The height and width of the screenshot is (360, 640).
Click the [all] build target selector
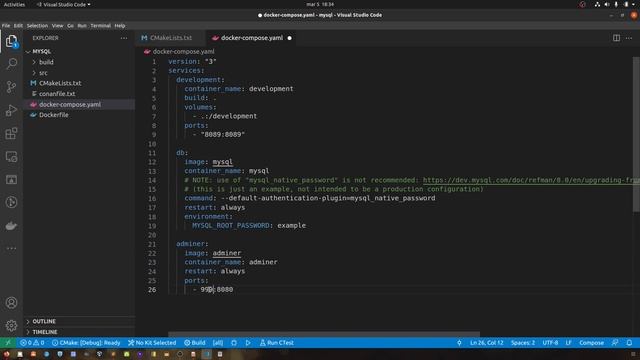pyautogui.click(x=218, y=342)
